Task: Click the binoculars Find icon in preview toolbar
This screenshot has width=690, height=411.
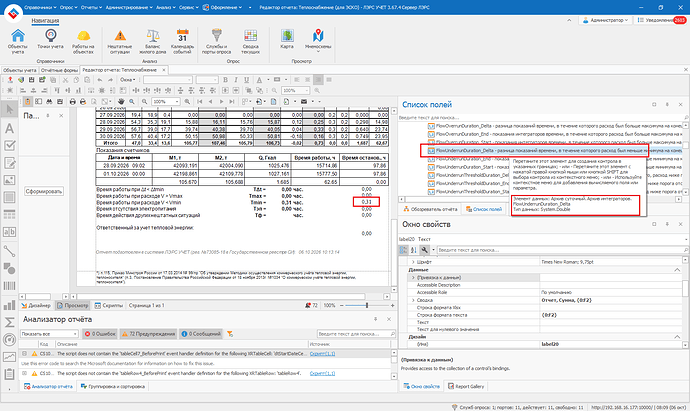Action: click(50, 102)
